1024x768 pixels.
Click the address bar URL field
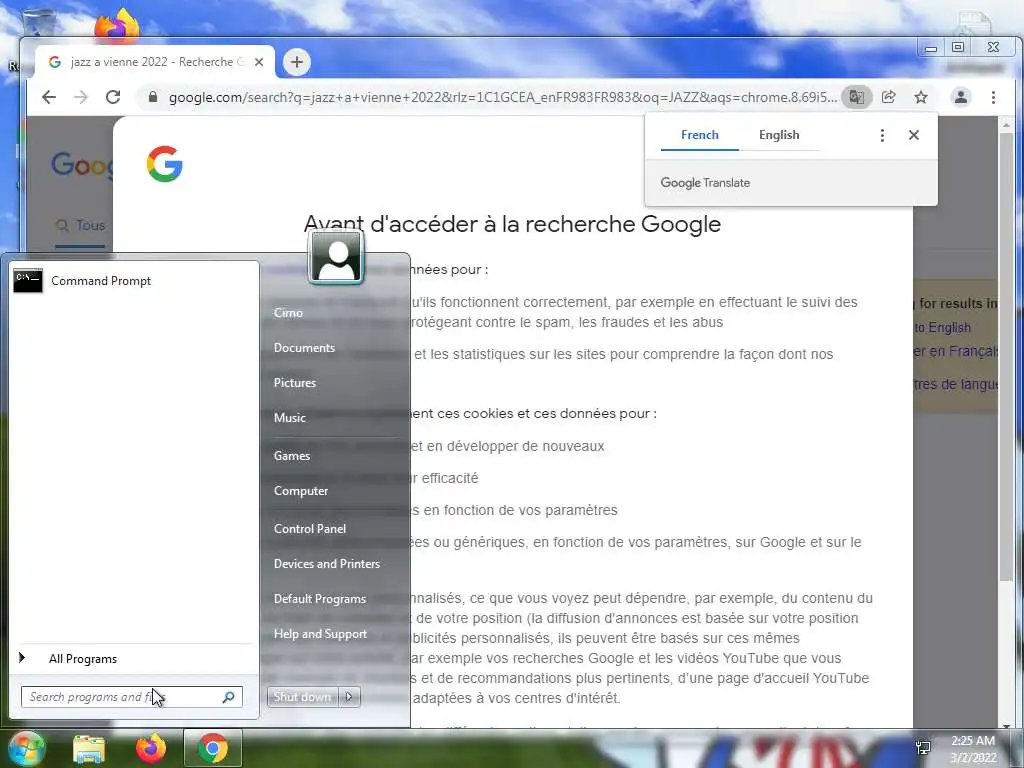[x=502, y=97]
